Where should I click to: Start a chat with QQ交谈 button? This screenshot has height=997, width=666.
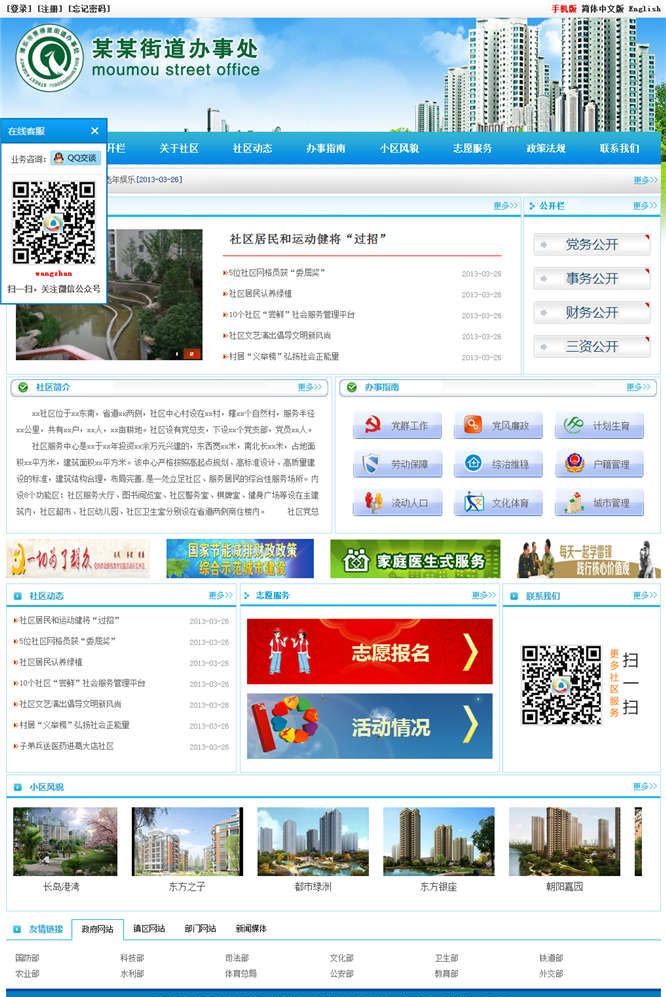tap(76, 158)
